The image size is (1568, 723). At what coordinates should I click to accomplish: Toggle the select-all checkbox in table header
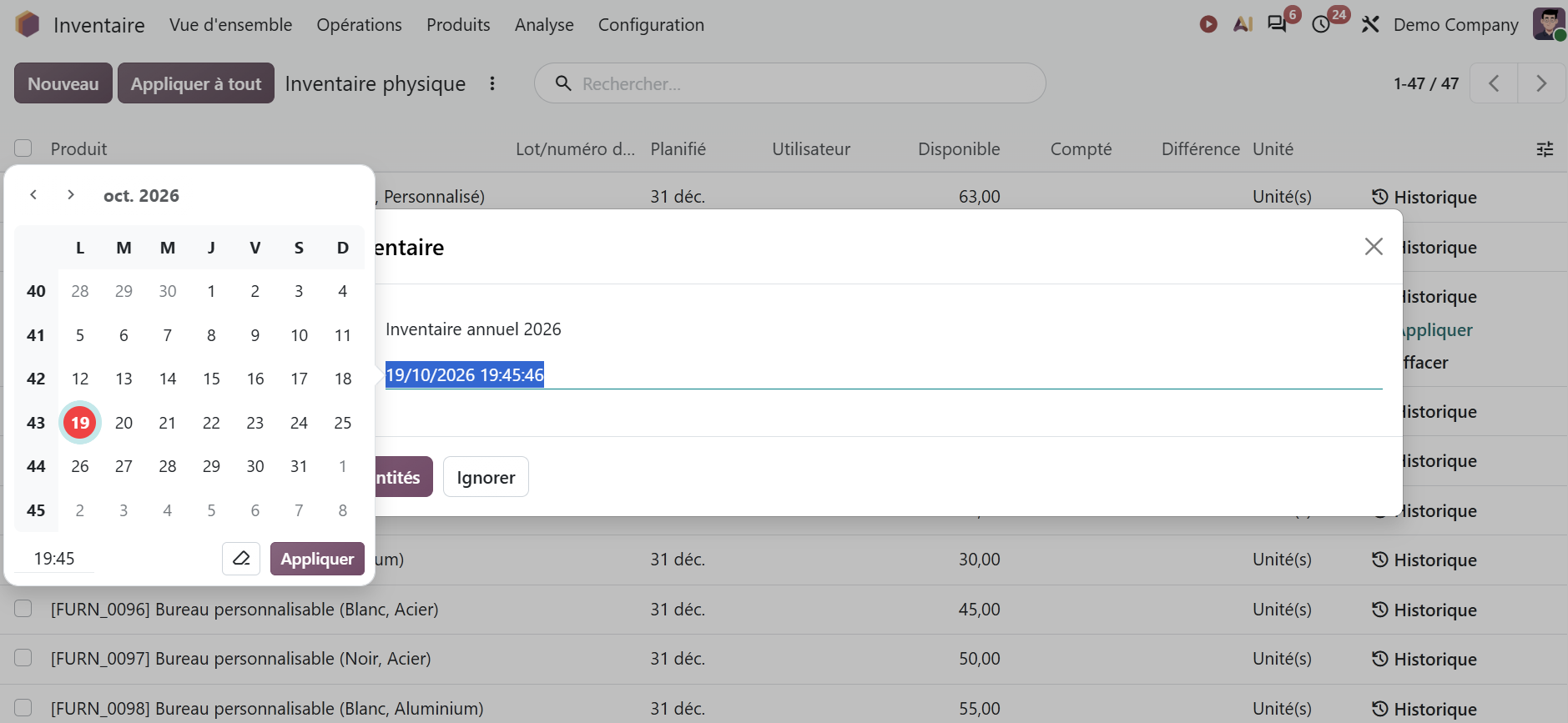tap(23, 148)
